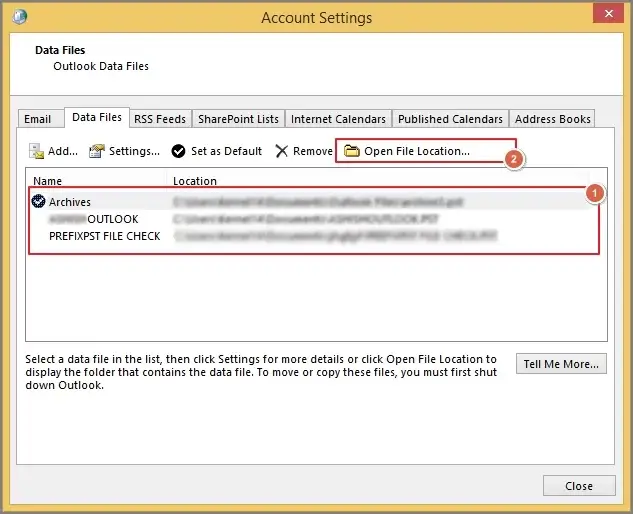Go to the Internet Calendars tab
Image resolution: width=633 pixels, height=514 pixels.
click(338, 119)
